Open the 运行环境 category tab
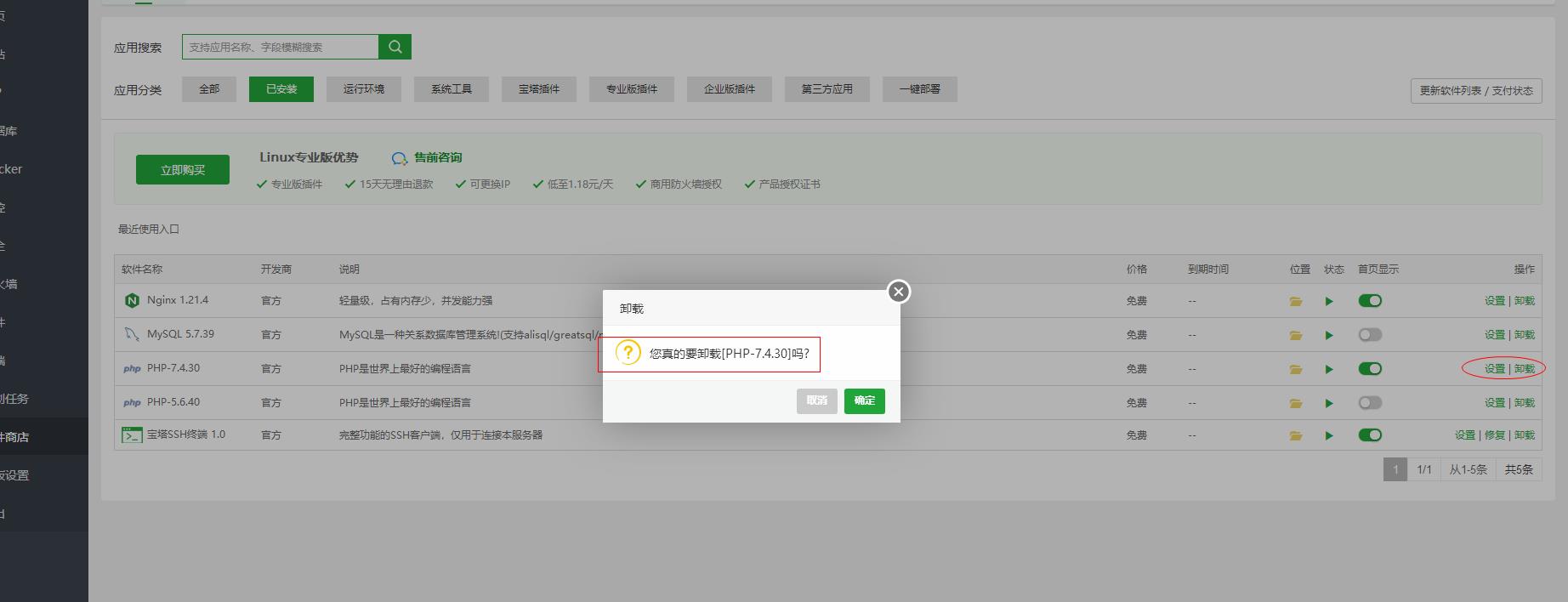Viewport: 1568px width, 602px height. pos(364,89)
